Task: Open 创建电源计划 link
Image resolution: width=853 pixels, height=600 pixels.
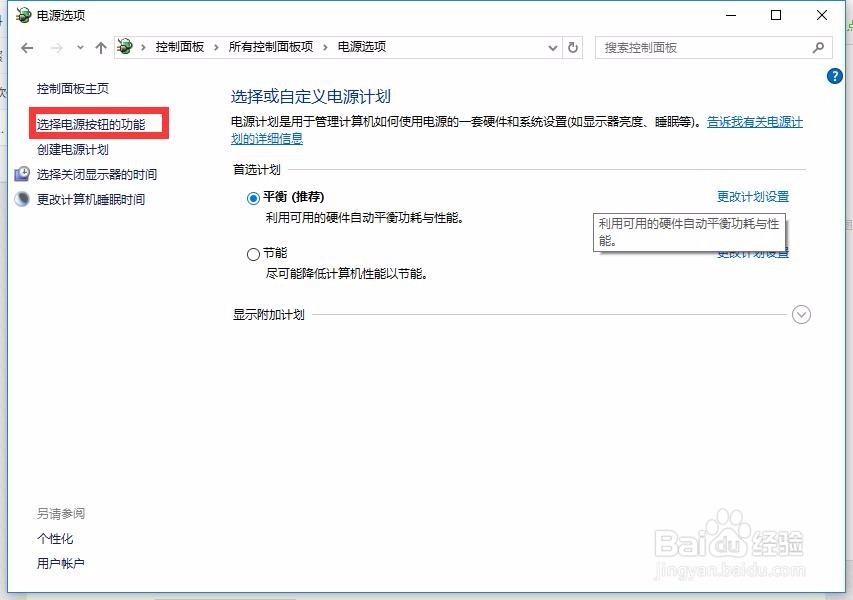Action: (x=73, y=150)
